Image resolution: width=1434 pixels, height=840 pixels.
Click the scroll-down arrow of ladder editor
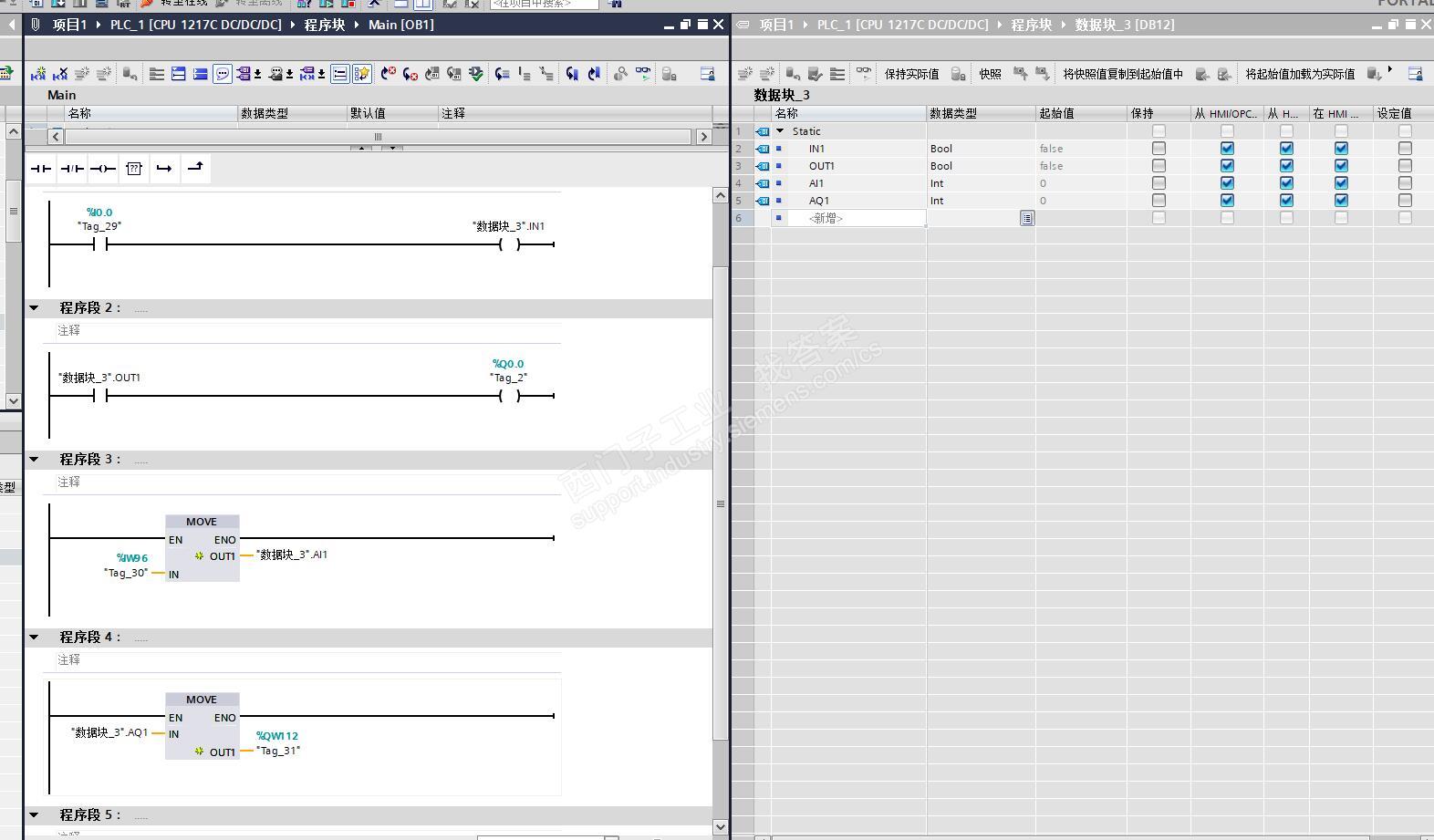tap(721, 826)
